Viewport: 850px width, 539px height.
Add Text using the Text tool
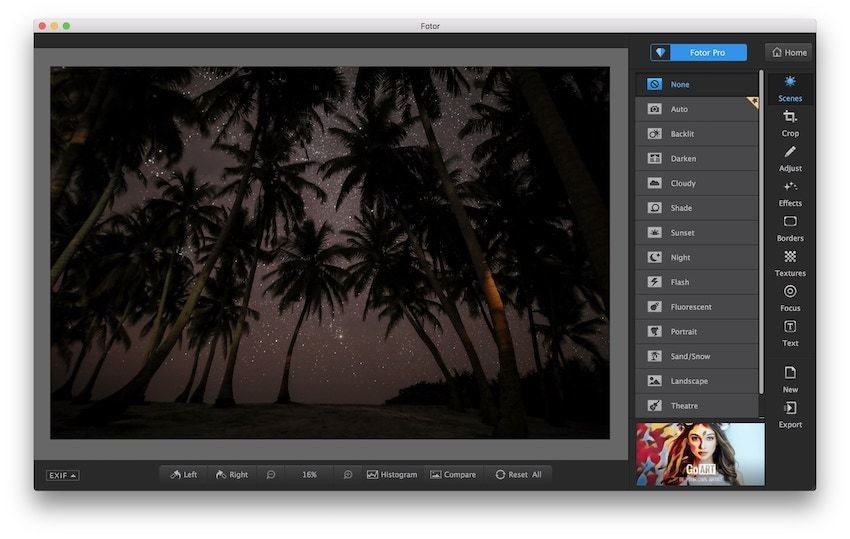pyautogui.click(x=790, y=333)
